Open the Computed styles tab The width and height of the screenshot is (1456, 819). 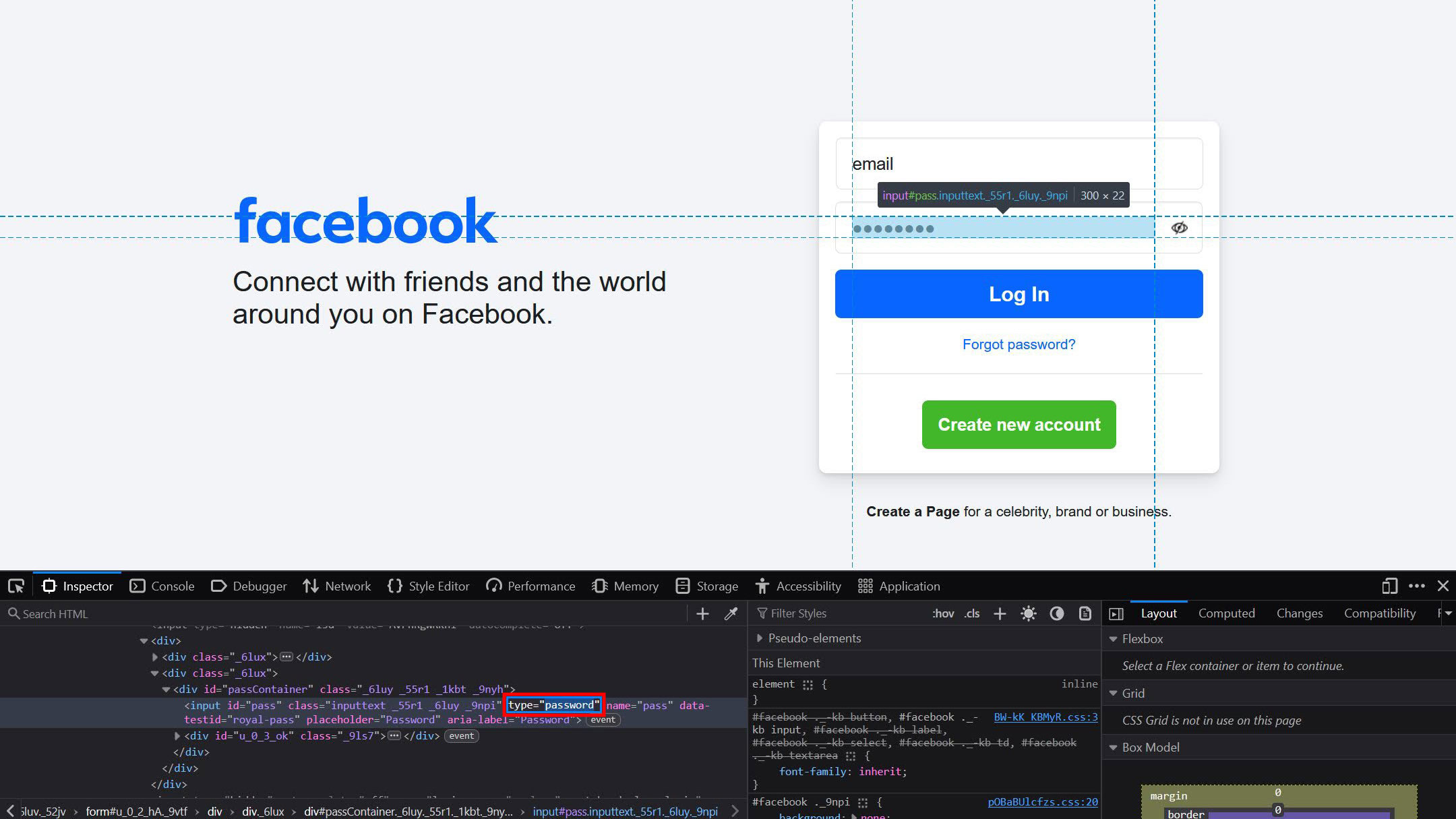1226,613
